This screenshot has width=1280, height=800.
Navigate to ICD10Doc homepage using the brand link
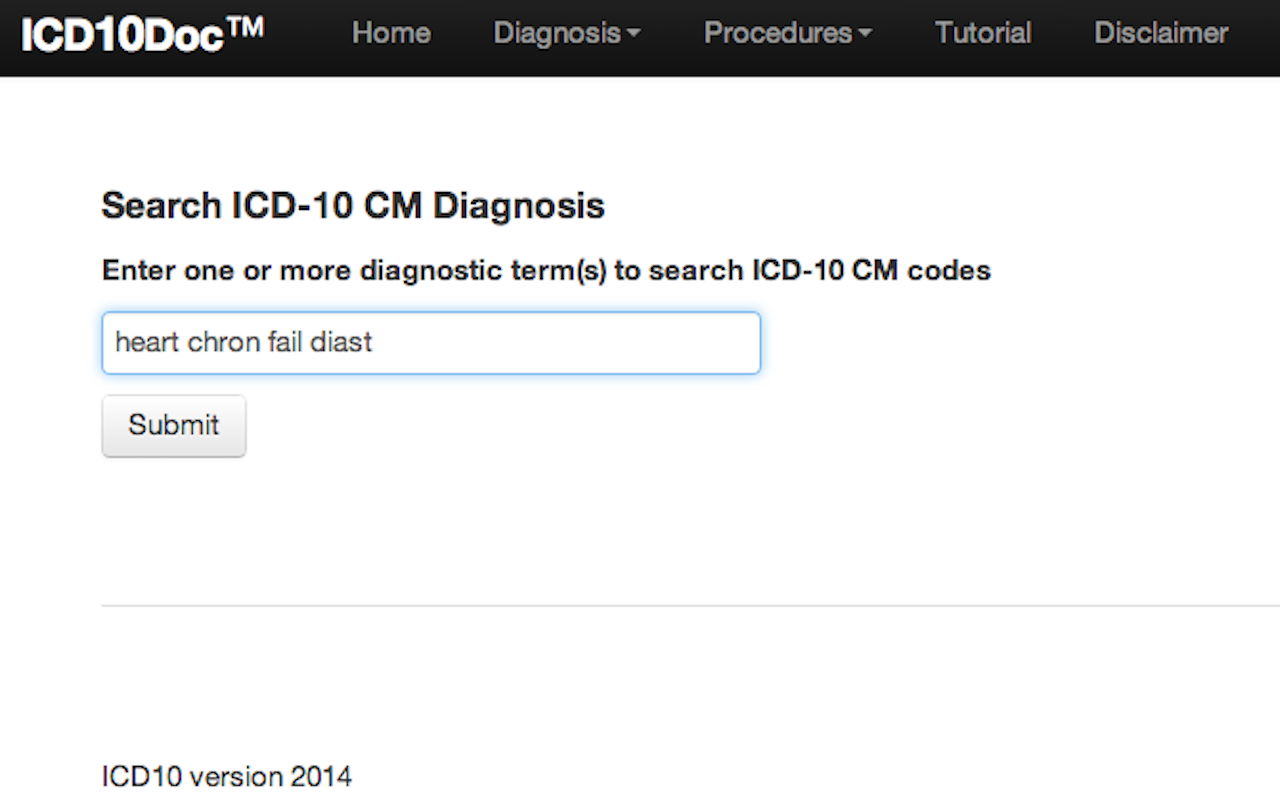click(120, 30)
